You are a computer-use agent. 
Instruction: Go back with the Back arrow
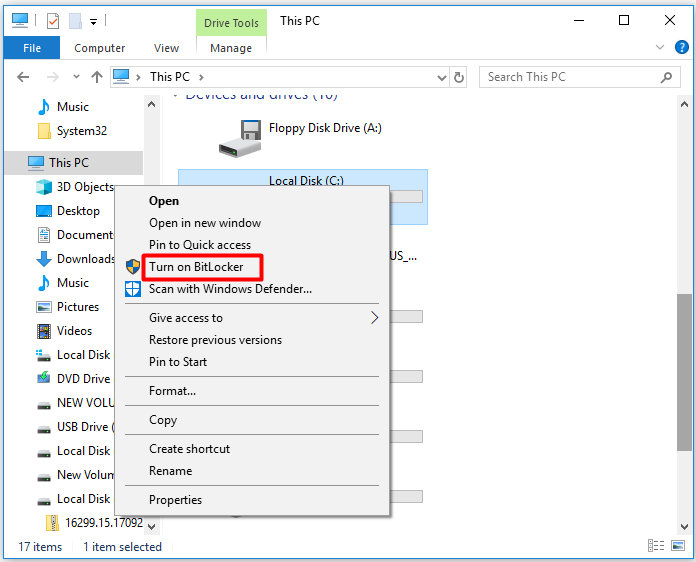pos(23,77)
